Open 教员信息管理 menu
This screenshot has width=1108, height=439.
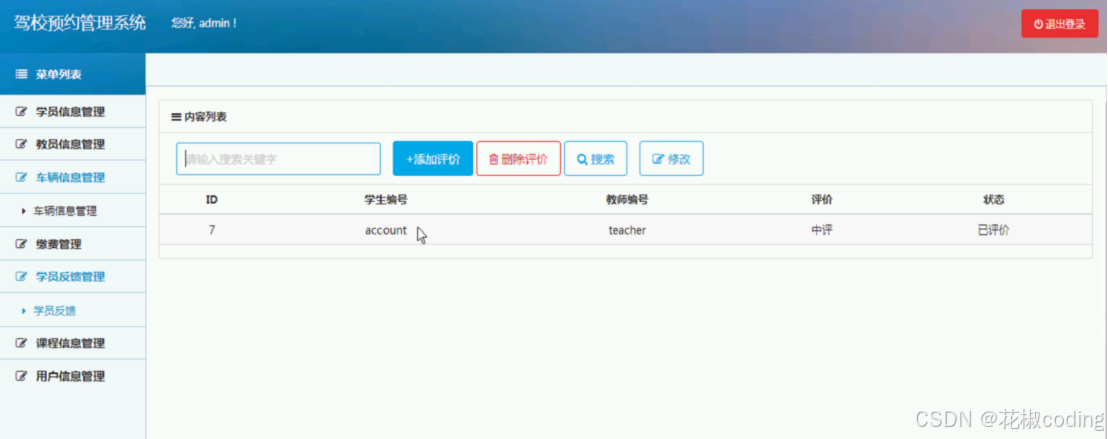click(73, 144)
